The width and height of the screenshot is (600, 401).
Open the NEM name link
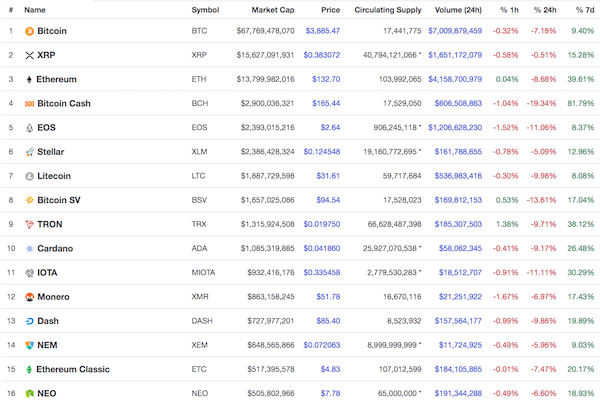[x=47, y=345]
